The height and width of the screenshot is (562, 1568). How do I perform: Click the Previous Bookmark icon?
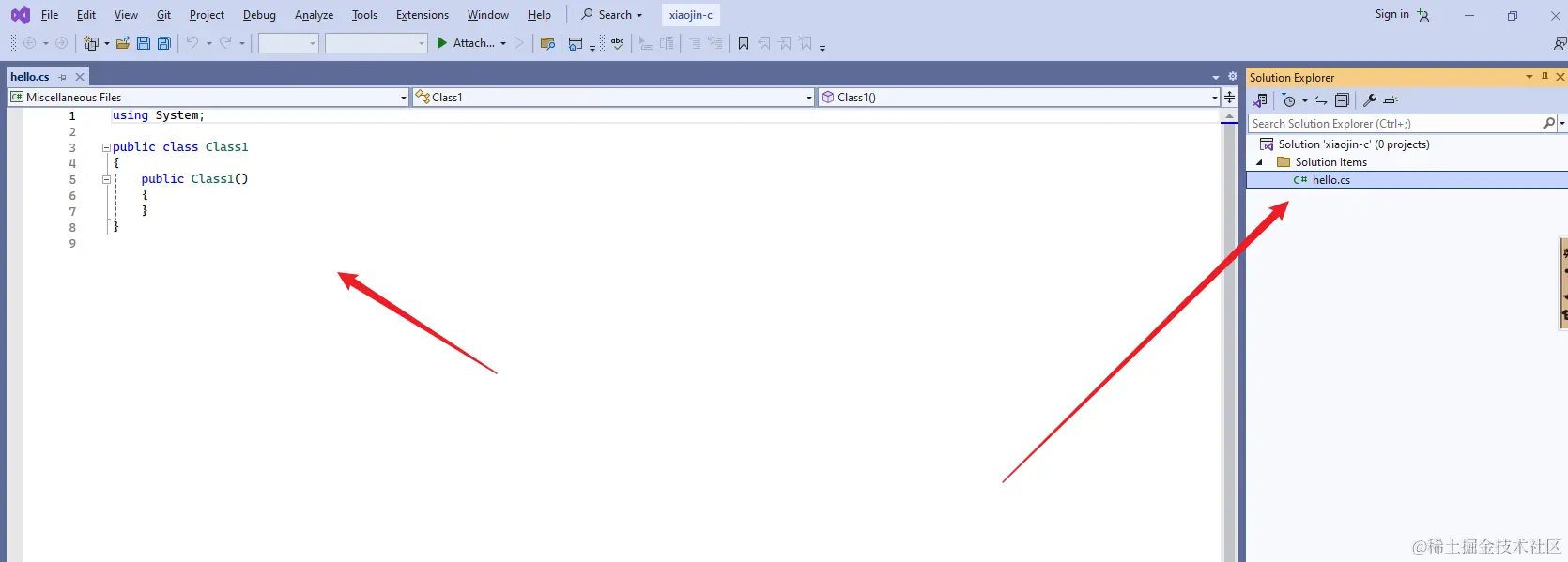pyautogui.click(x=764, y=43)
